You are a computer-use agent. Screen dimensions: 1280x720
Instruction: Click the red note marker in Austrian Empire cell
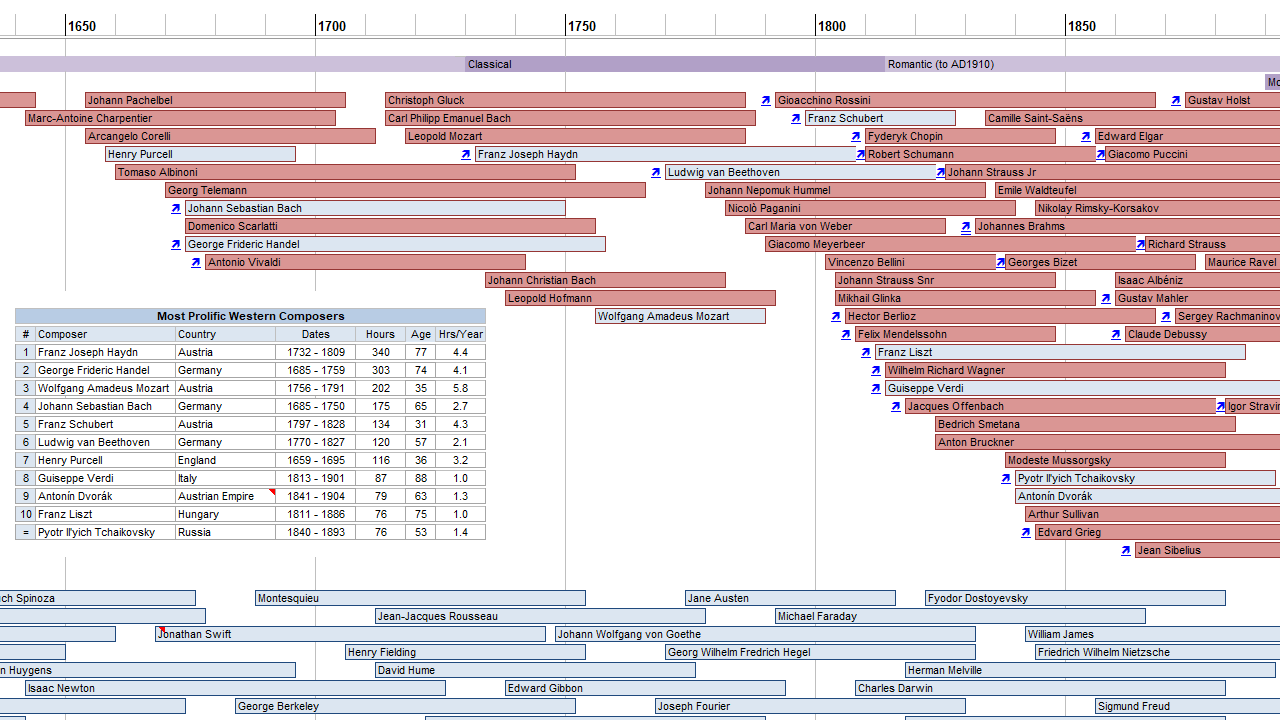pyautogui.click(x=271, y=492)
